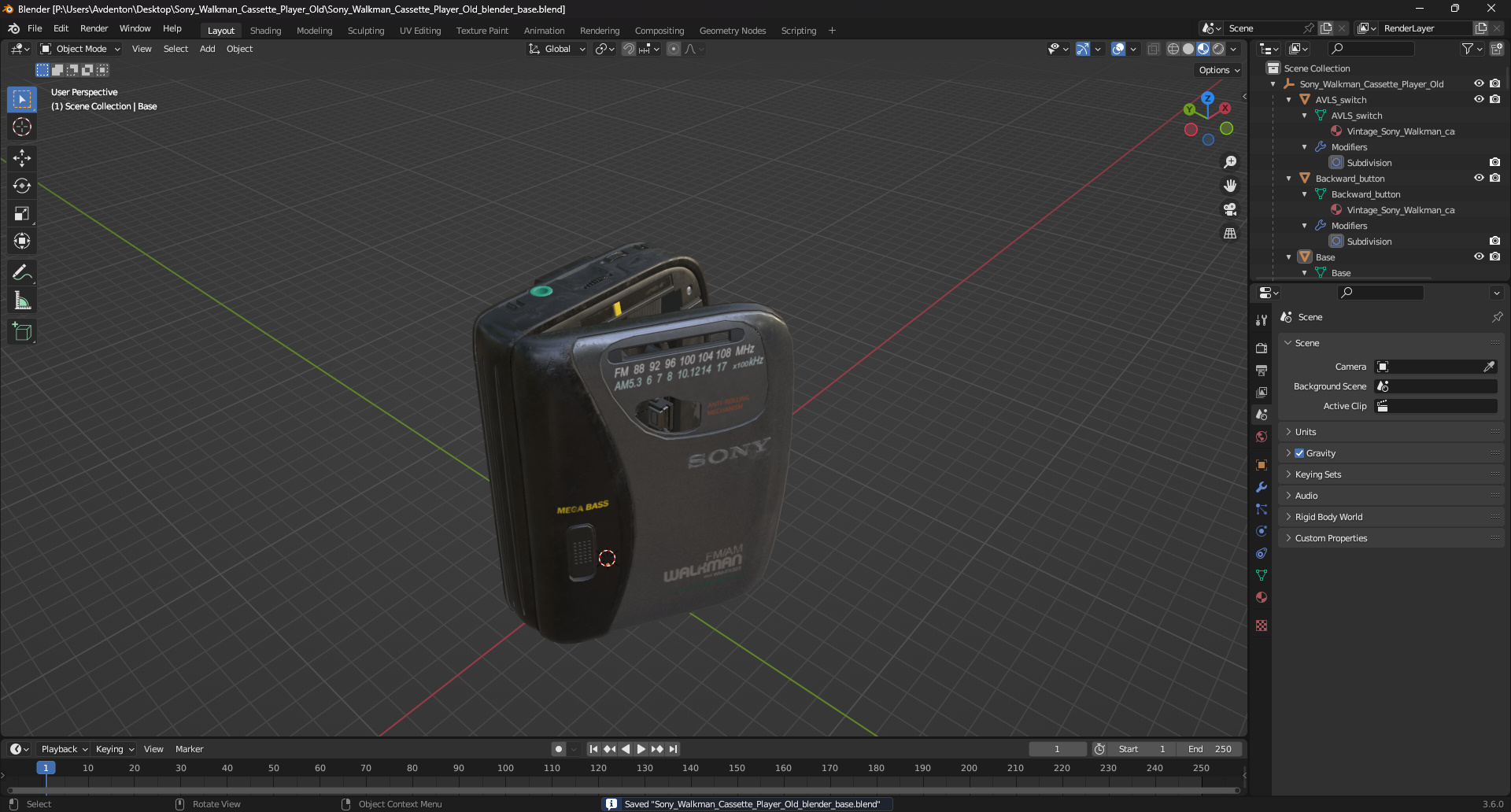Open the Material properties tab
The height and width of the screenshot is (812, 1511).
1262,597
